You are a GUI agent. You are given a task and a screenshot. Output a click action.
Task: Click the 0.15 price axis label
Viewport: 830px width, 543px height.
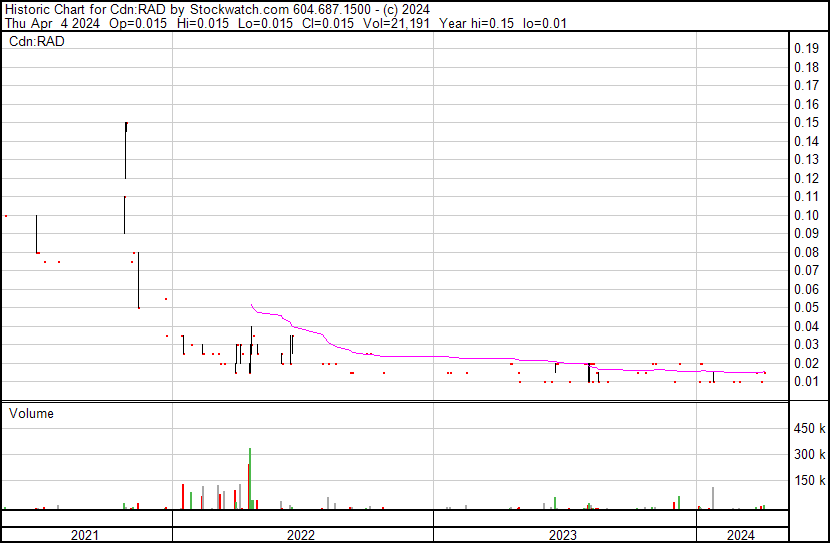(806, 122)
